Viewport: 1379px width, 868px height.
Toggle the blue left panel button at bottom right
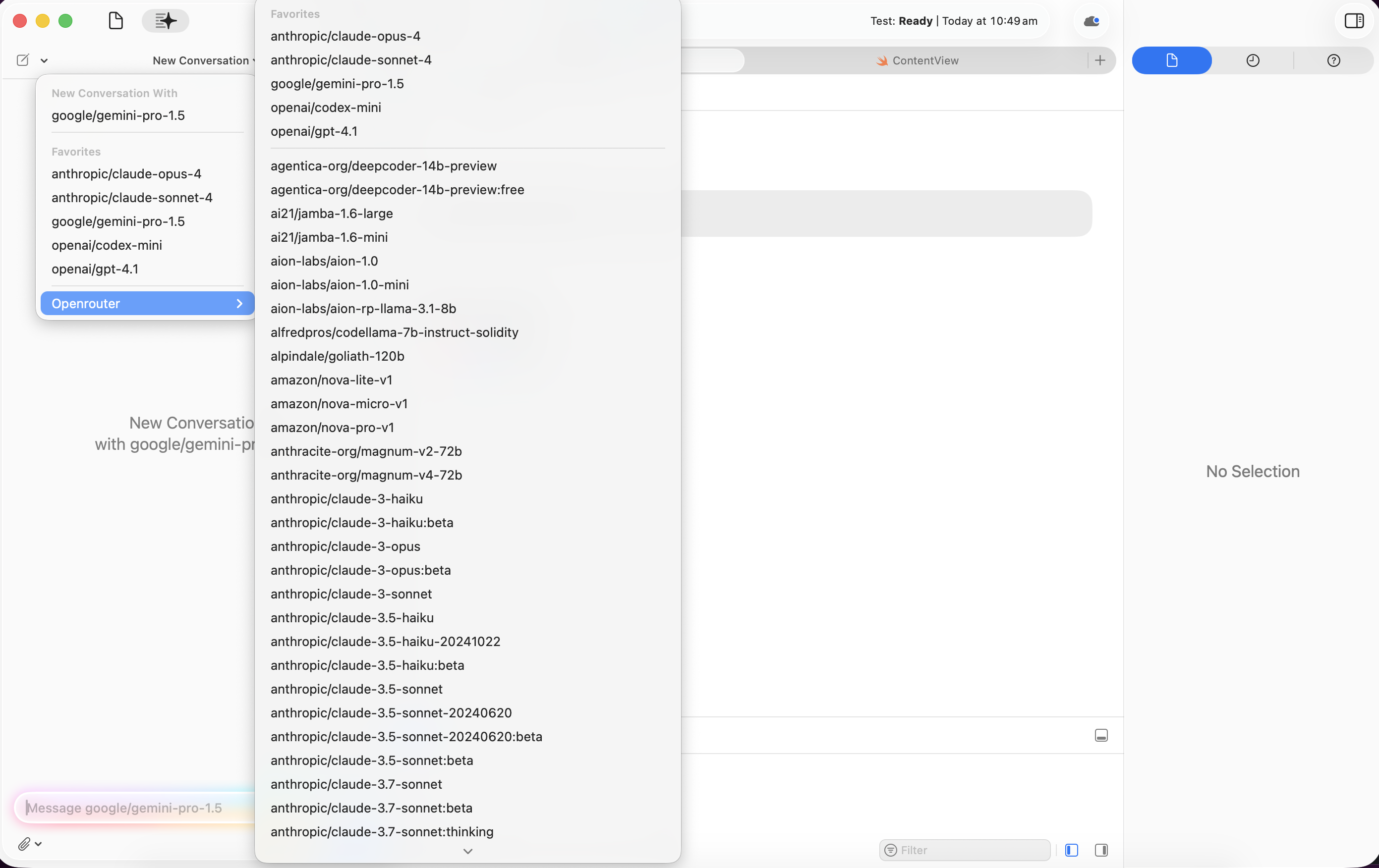[x=1072, y=850]
